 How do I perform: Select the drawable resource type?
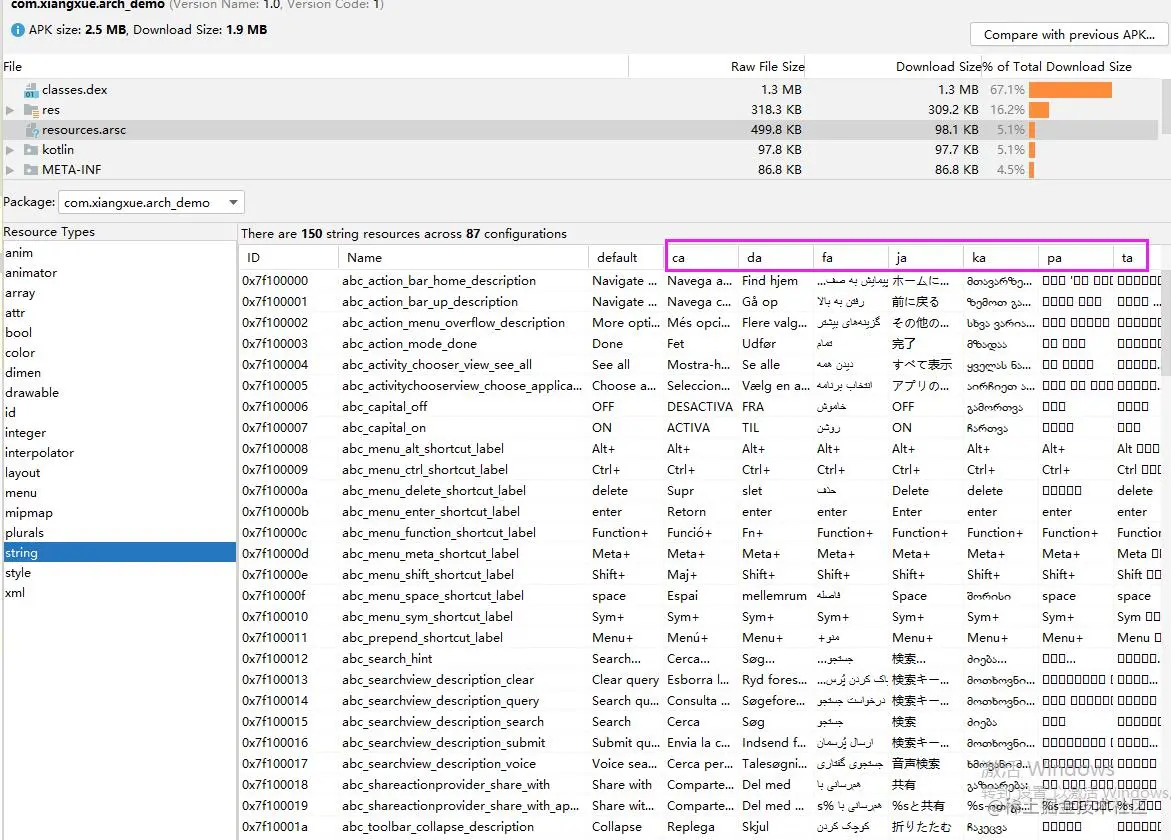[x=119, y=393]
